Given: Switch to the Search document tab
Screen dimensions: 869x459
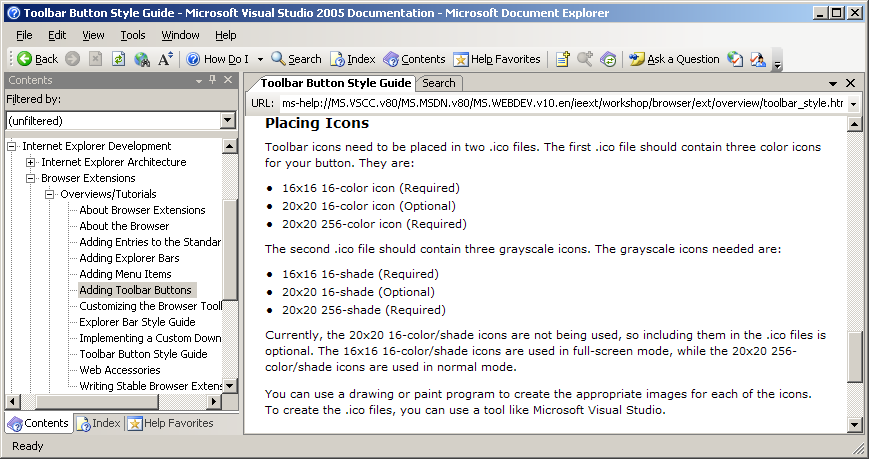Looking at the screenshot, I should [438, 84].
